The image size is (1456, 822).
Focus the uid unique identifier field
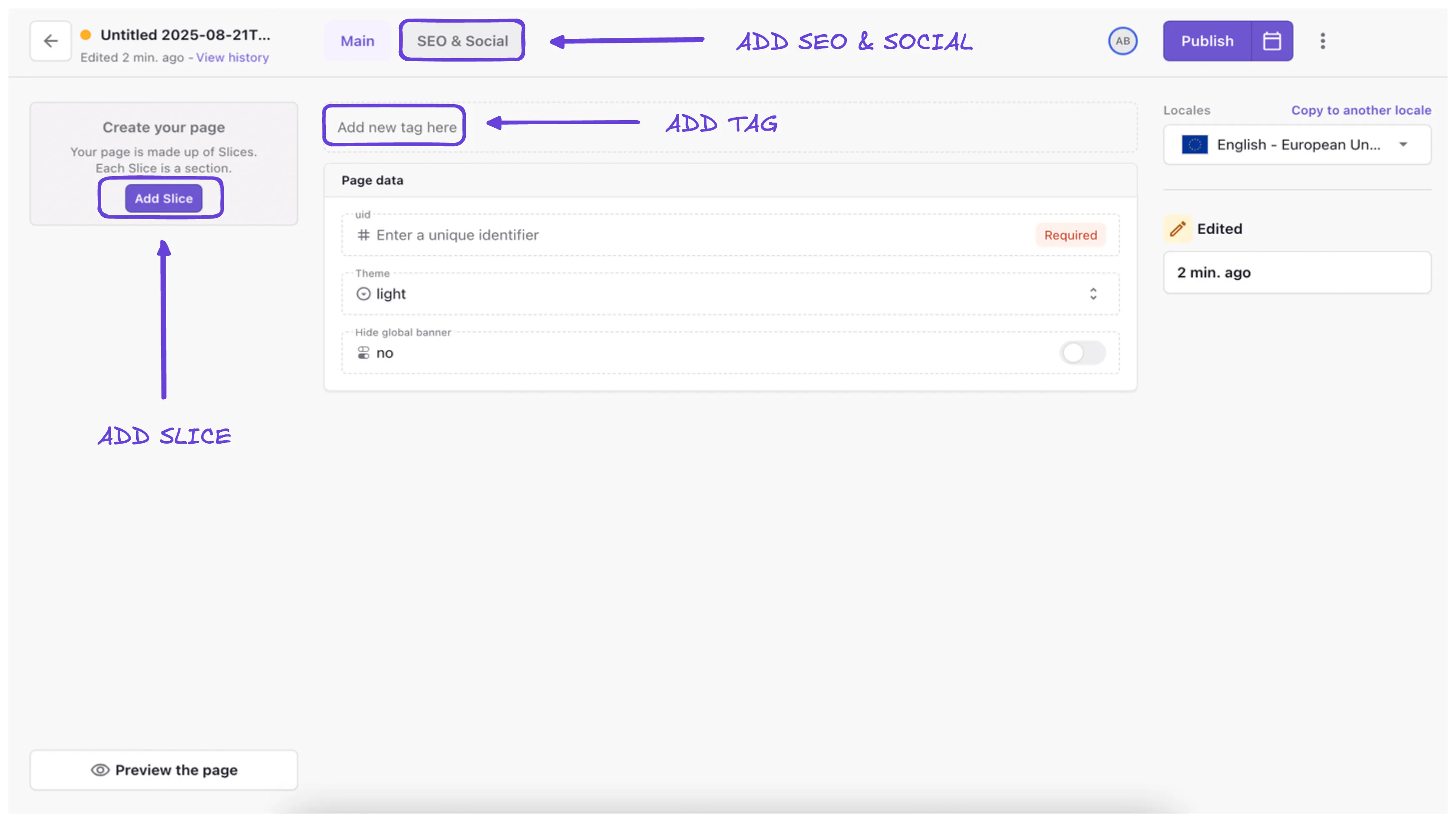click(730, 235)
